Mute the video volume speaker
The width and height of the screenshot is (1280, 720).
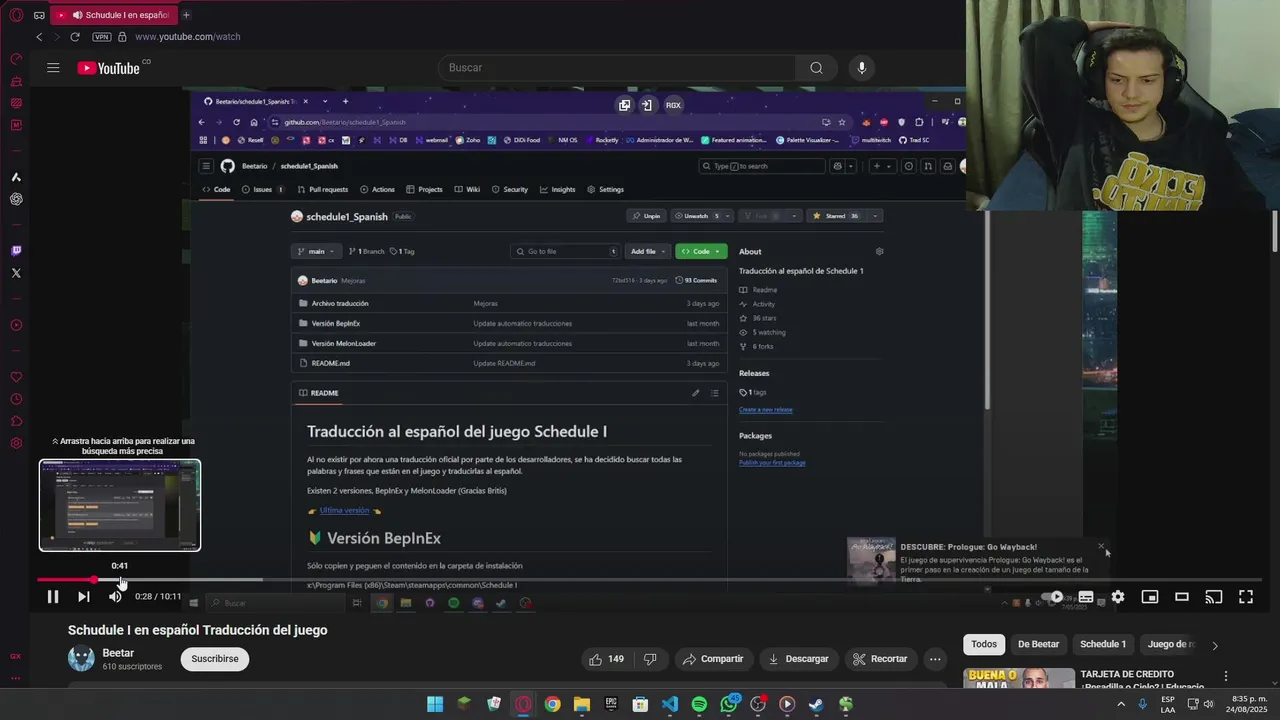[115, 597]
